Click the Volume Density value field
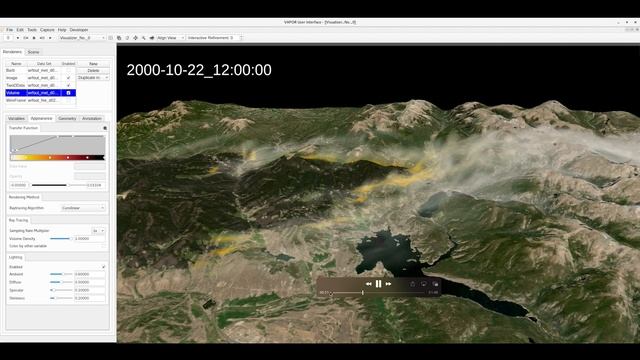Image resolution: width=640 pixels, height=360 pixels. pyautogui.click(x=90, y=239)
